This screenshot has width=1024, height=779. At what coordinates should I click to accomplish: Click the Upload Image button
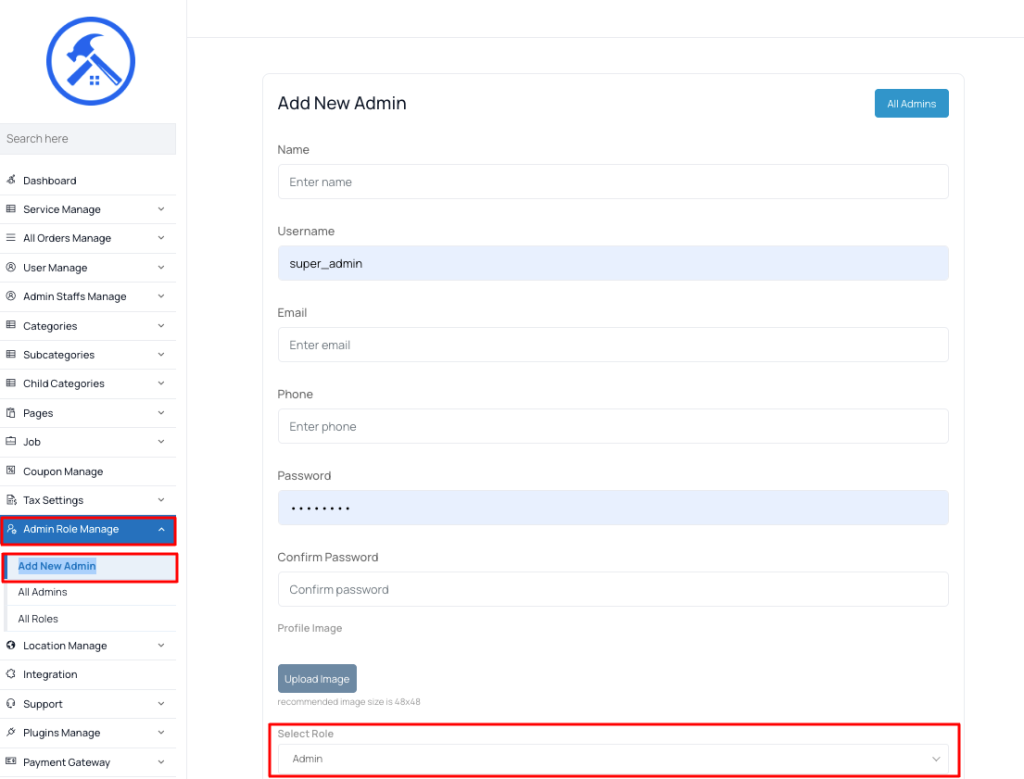(317, 678)
